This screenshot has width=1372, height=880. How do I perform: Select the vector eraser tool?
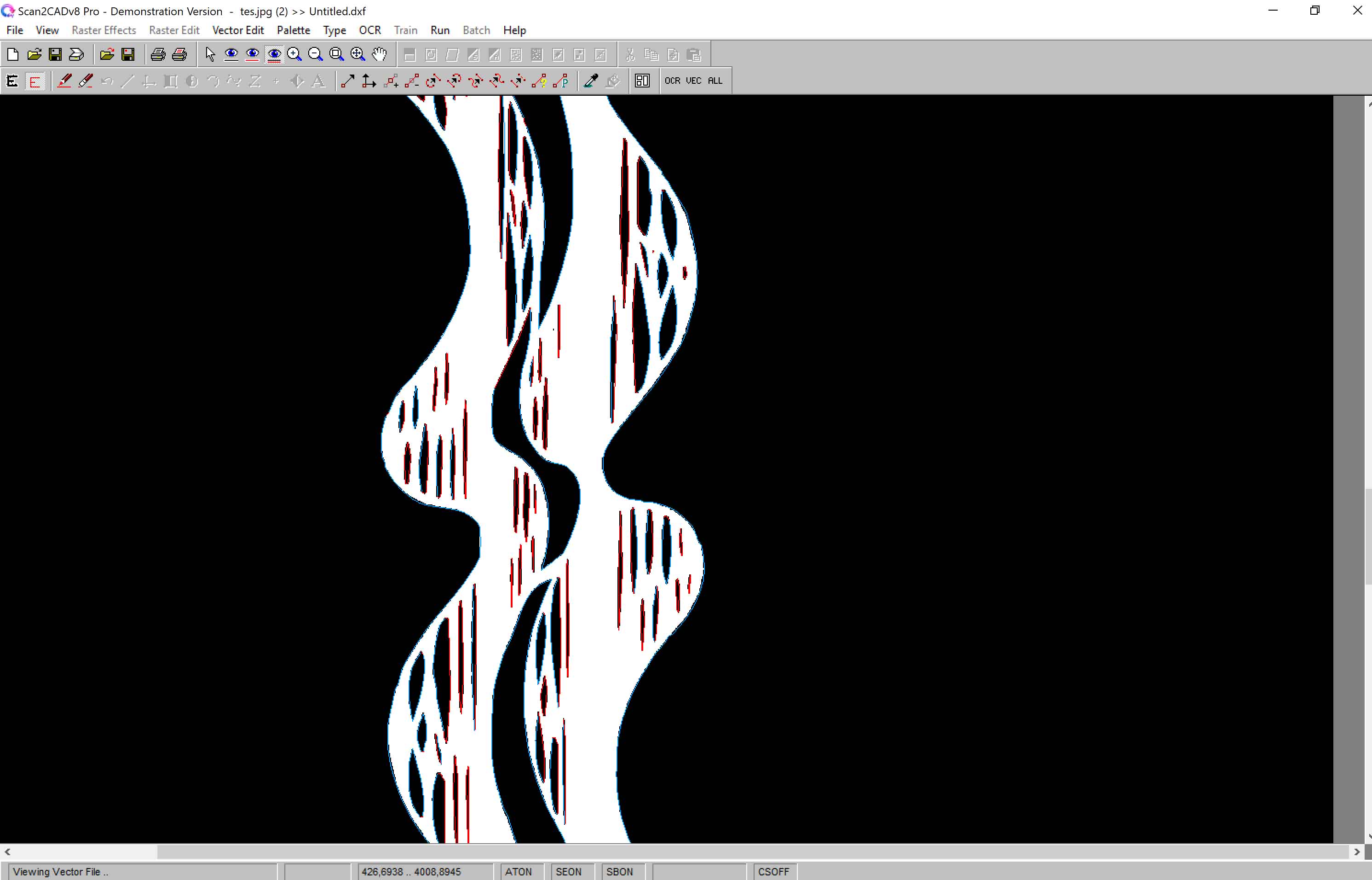coord(86,81)
